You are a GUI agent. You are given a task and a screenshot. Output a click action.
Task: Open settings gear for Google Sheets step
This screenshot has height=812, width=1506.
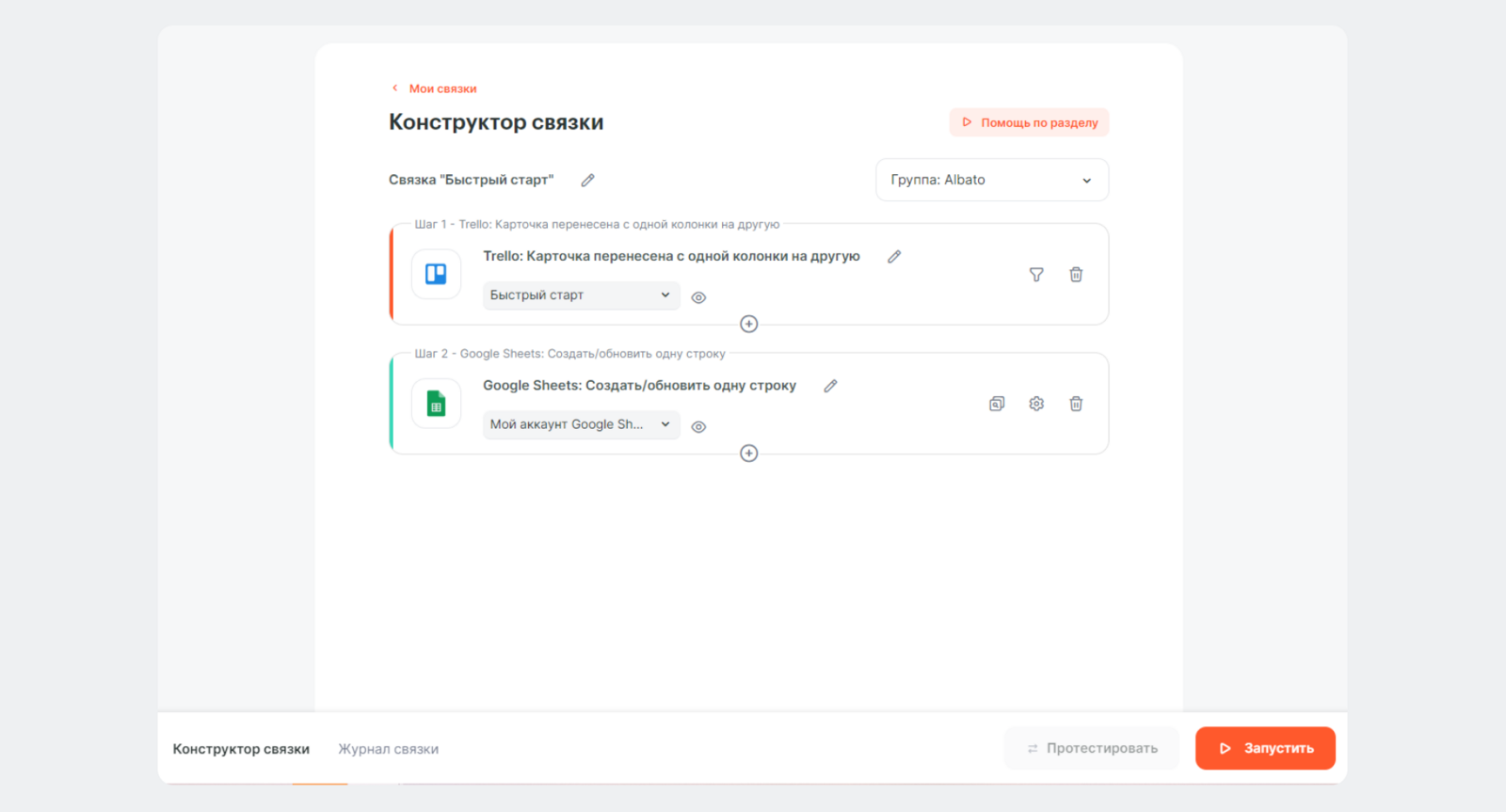click(x=1036, y=404)
